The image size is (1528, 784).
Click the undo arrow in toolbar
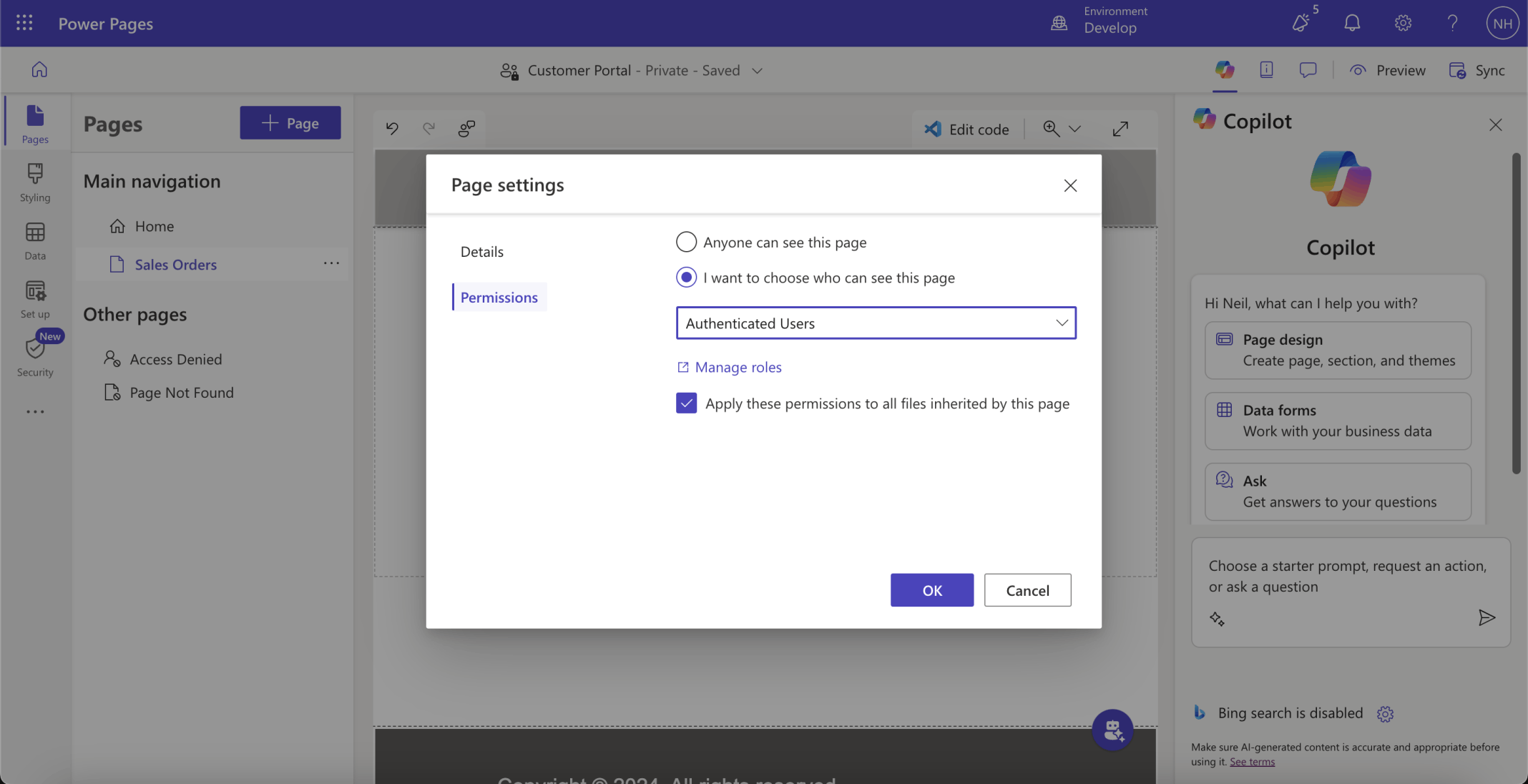coord(392,129)
